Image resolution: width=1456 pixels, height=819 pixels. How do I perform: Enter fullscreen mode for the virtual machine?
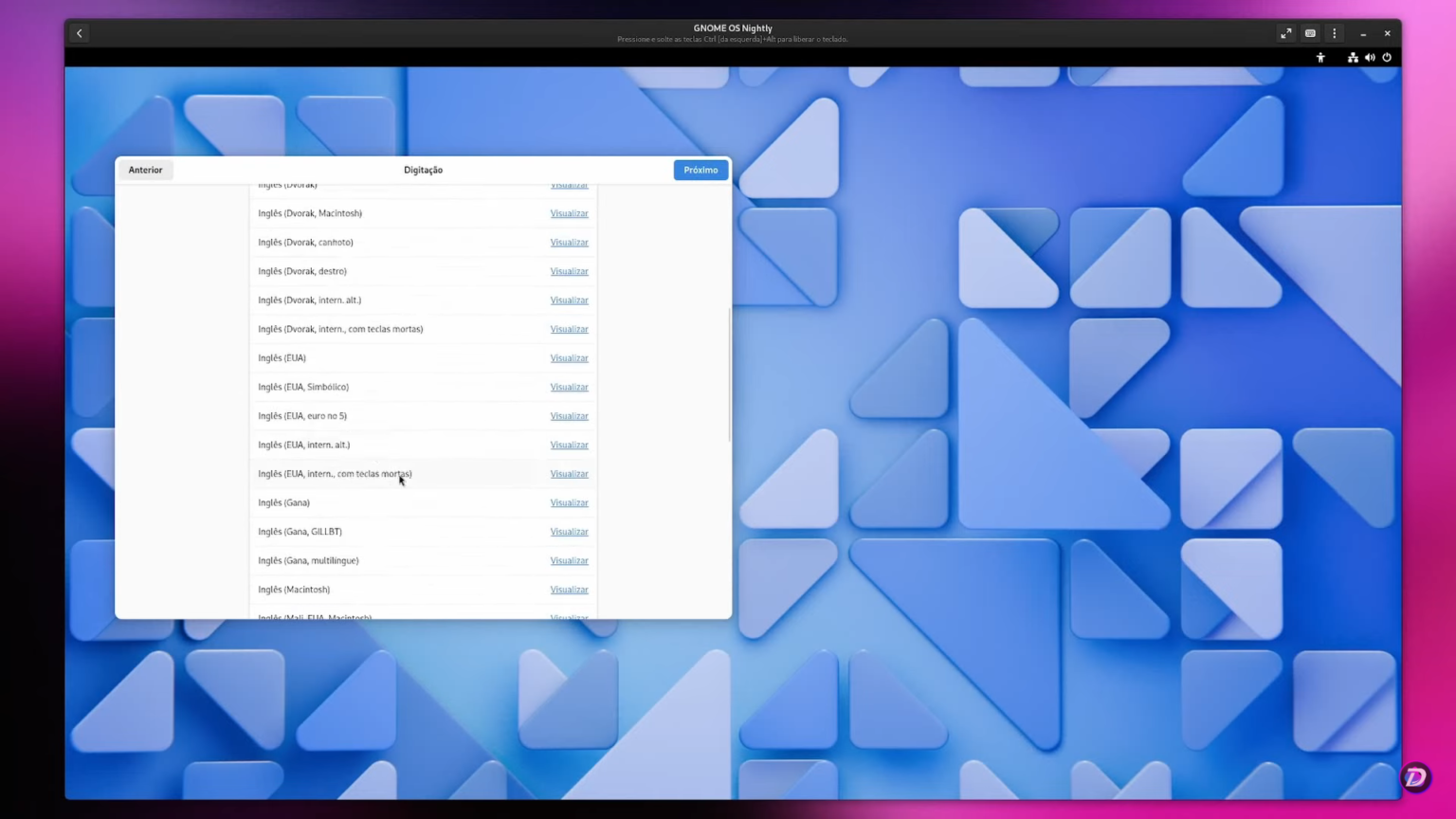(1285, 33)
